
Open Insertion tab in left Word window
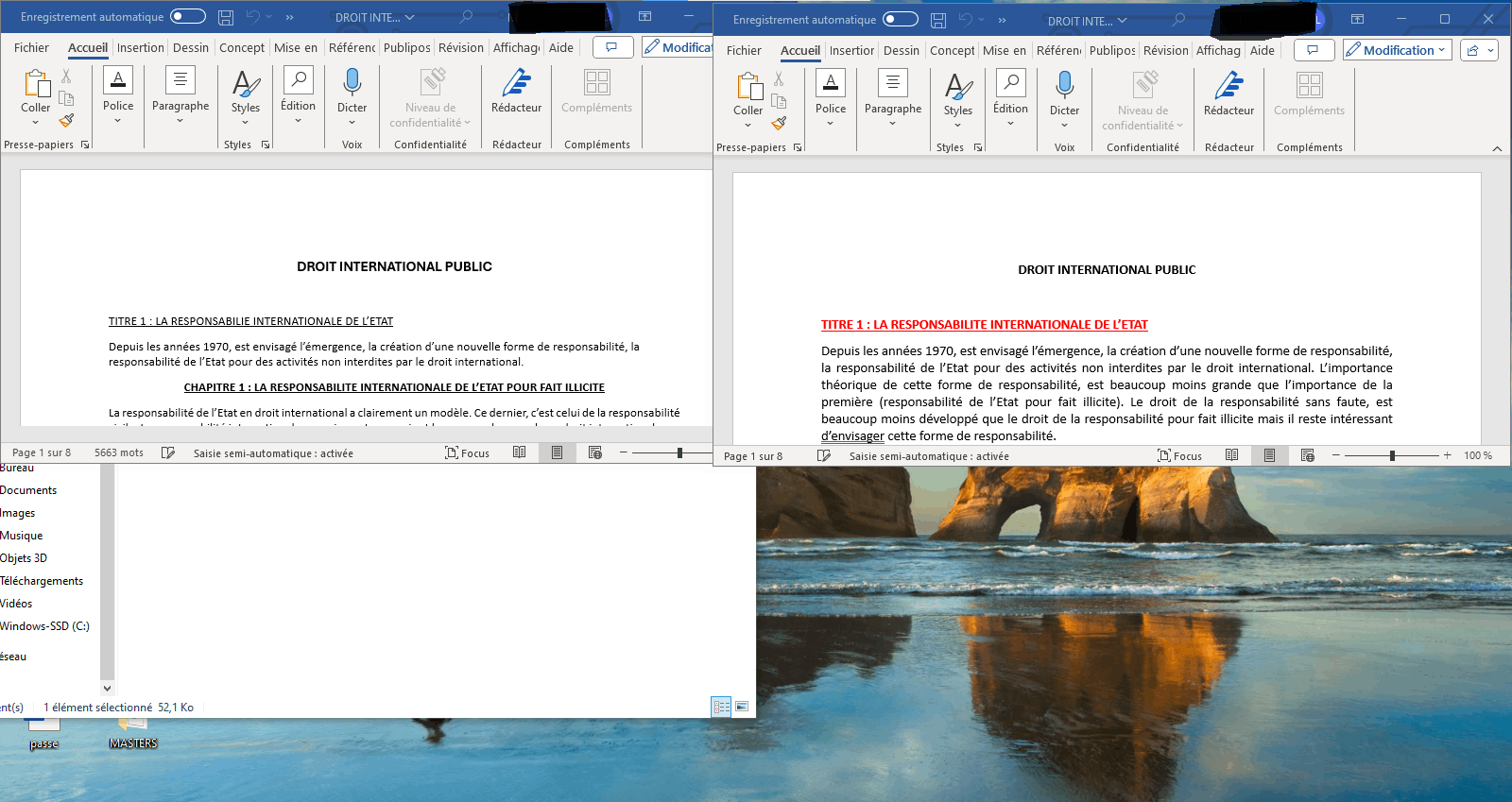pyautogui.click(x=141, y=47)
